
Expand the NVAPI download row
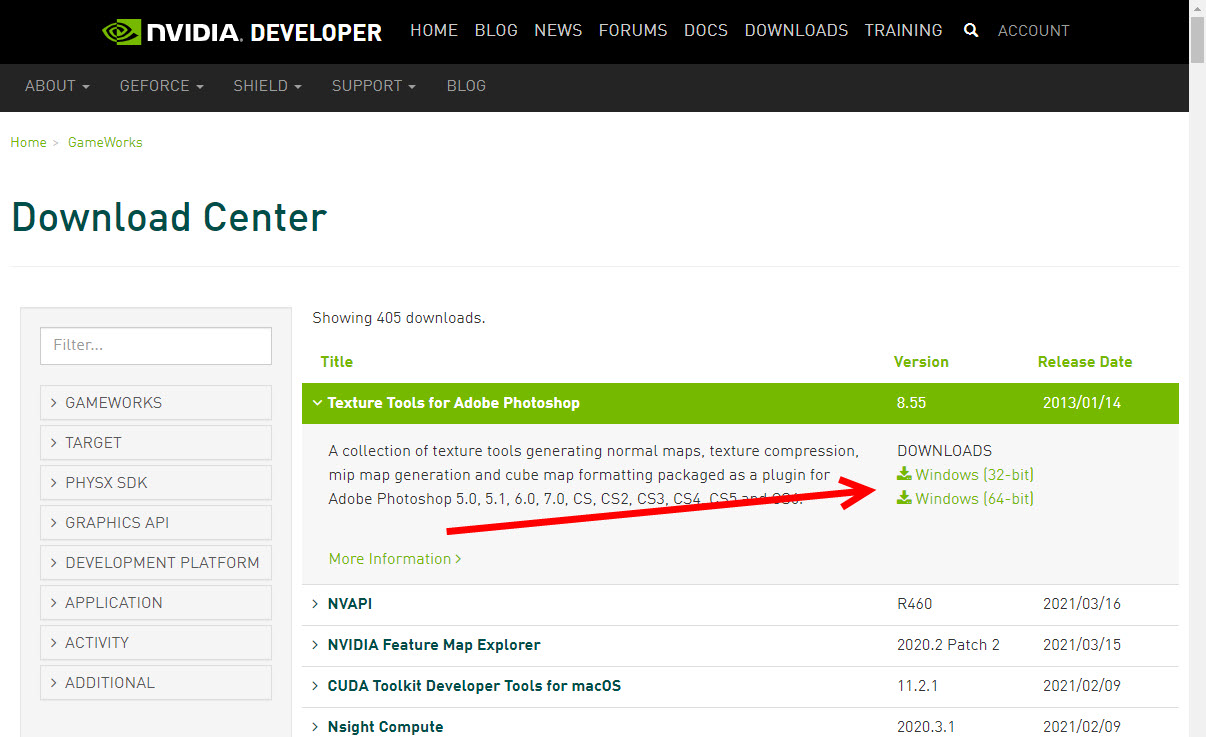click(x=740, y=604)
